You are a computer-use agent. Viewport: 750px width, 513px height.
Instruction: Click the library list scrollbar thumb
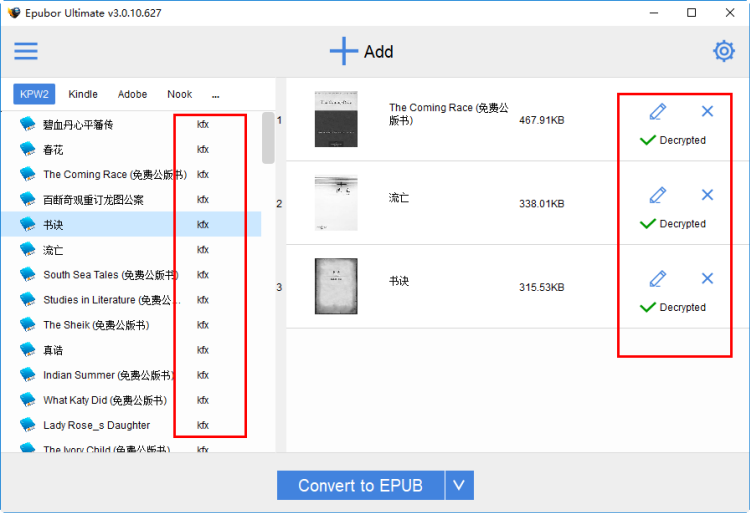click(268, 138)
